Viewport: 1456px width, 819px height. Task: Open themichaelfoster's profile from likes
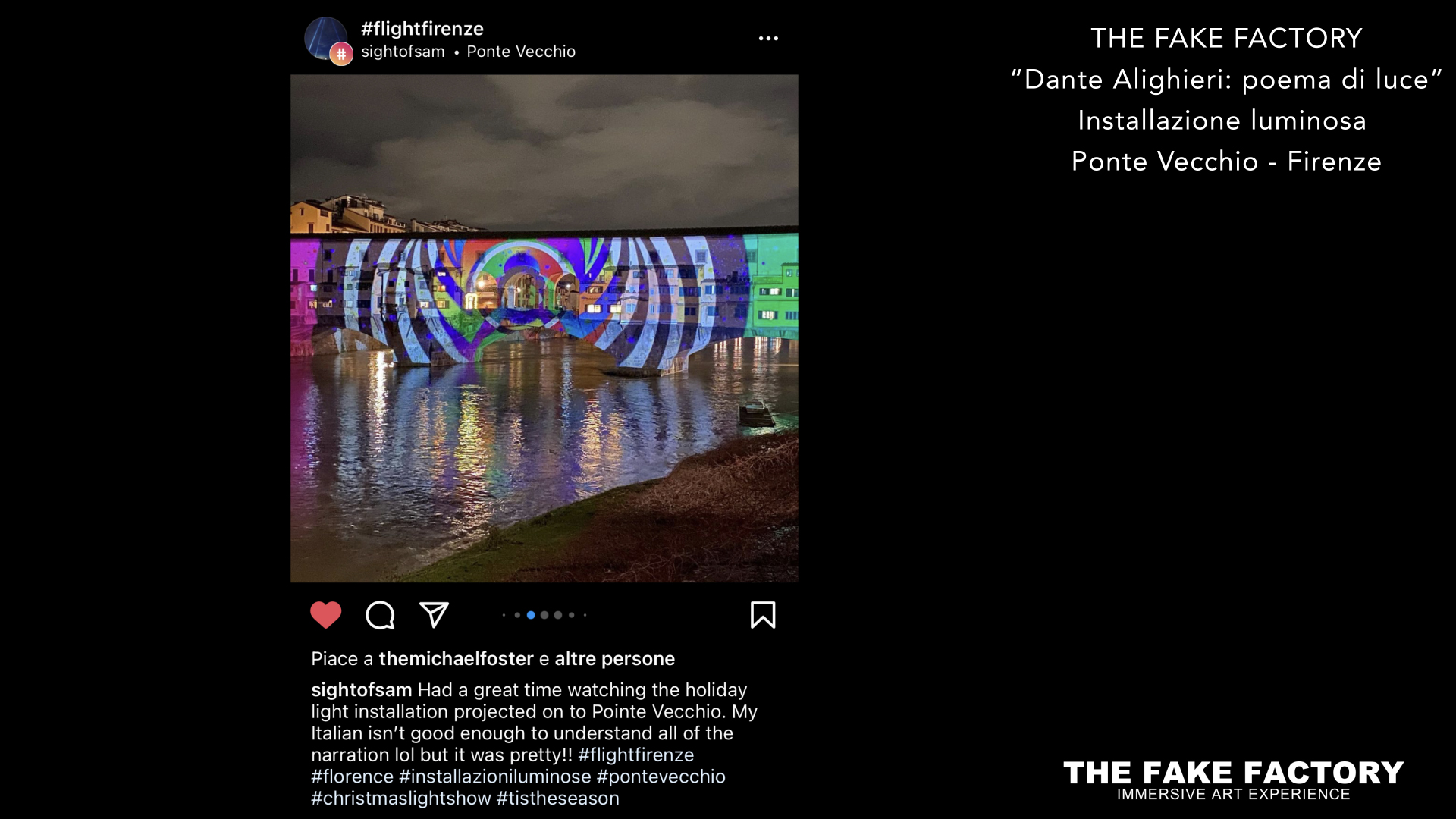[x=457, y=659]
